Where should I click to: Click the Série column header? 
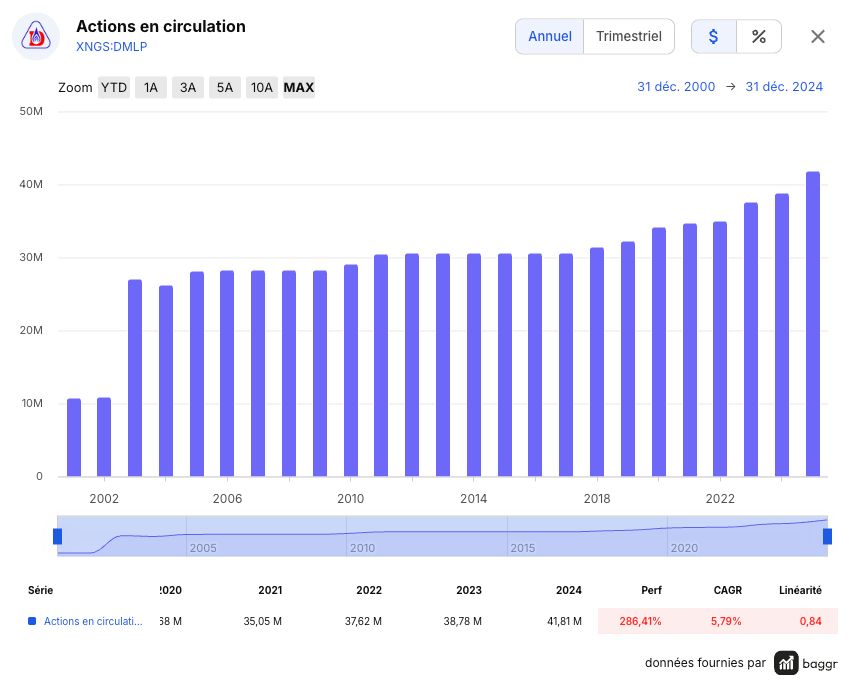(x=41, y=590)
